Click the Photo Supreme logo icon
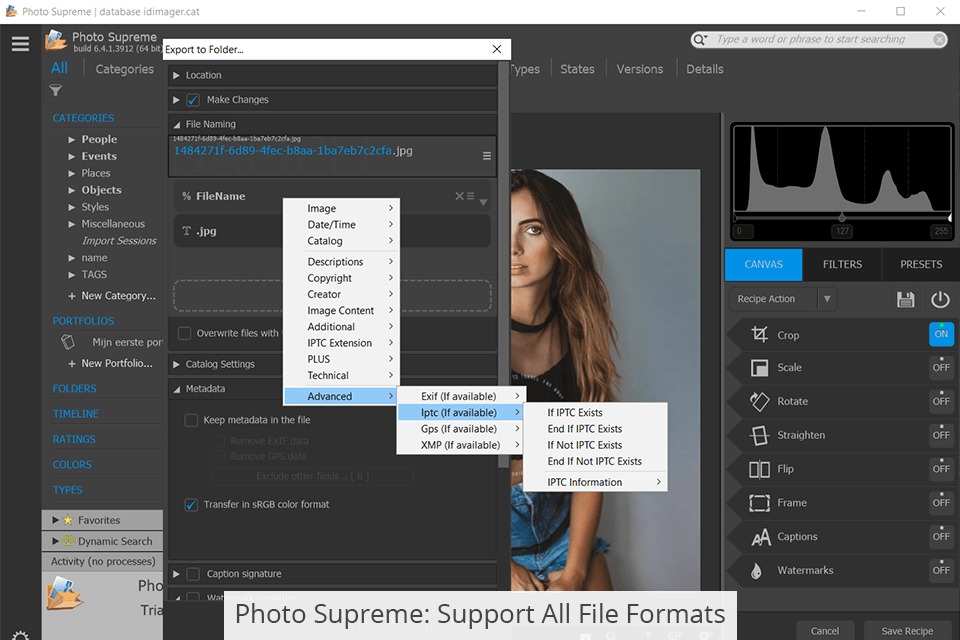The height and width of the screenshot is (640, 960). pos(56,40)
